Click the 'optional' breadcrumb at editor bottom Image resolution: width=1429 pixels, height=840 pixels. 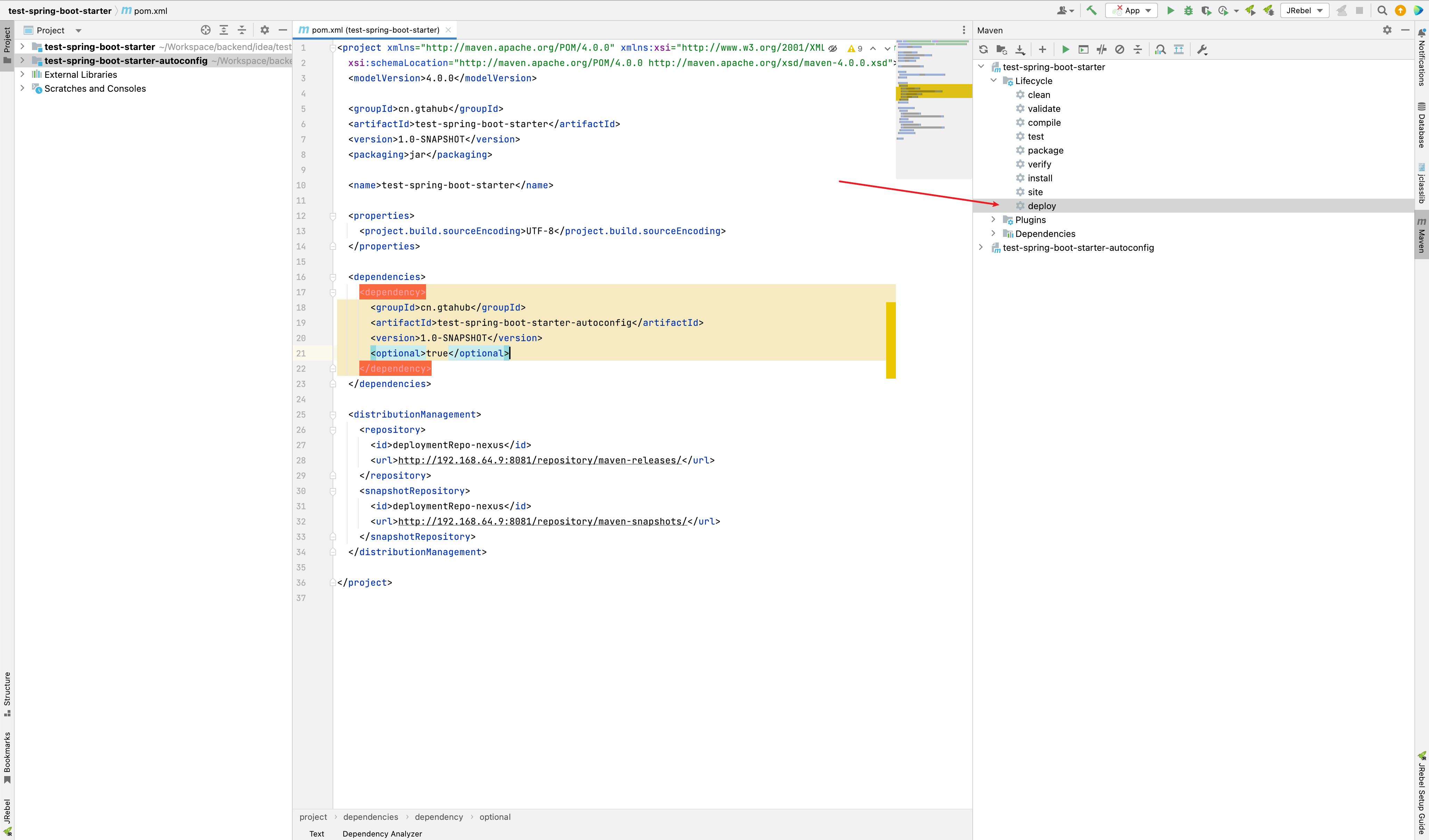pyautogui.click(x=495, y=817)
